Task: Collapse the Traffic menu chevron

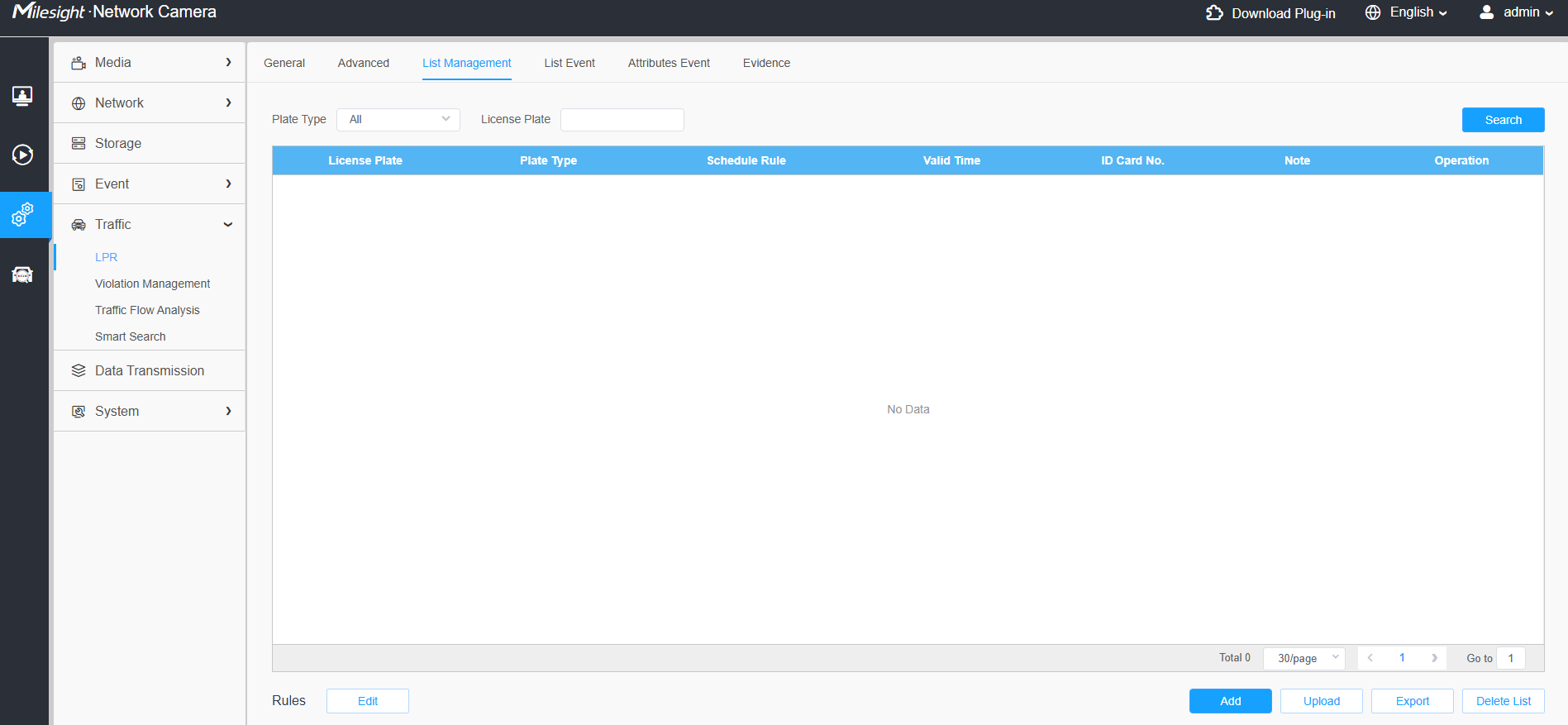Action: 228,225
